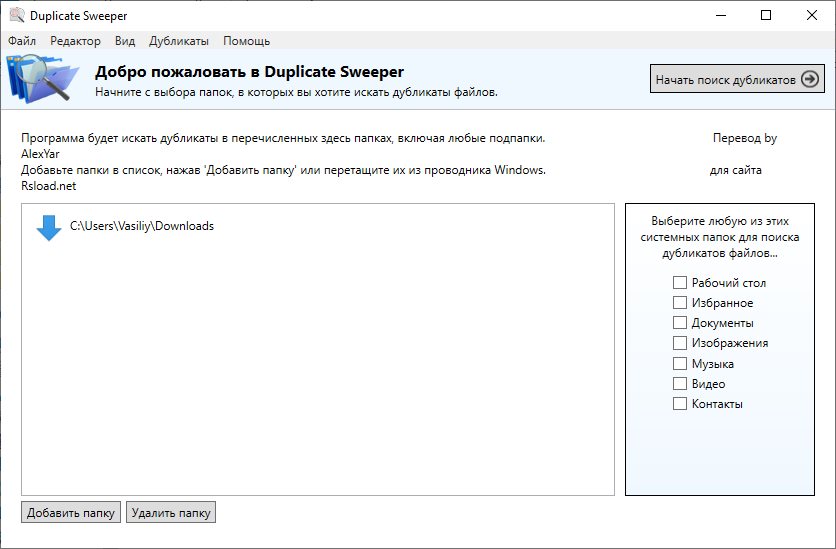Enable the Рабочий стол checkbox

[680, 282]
